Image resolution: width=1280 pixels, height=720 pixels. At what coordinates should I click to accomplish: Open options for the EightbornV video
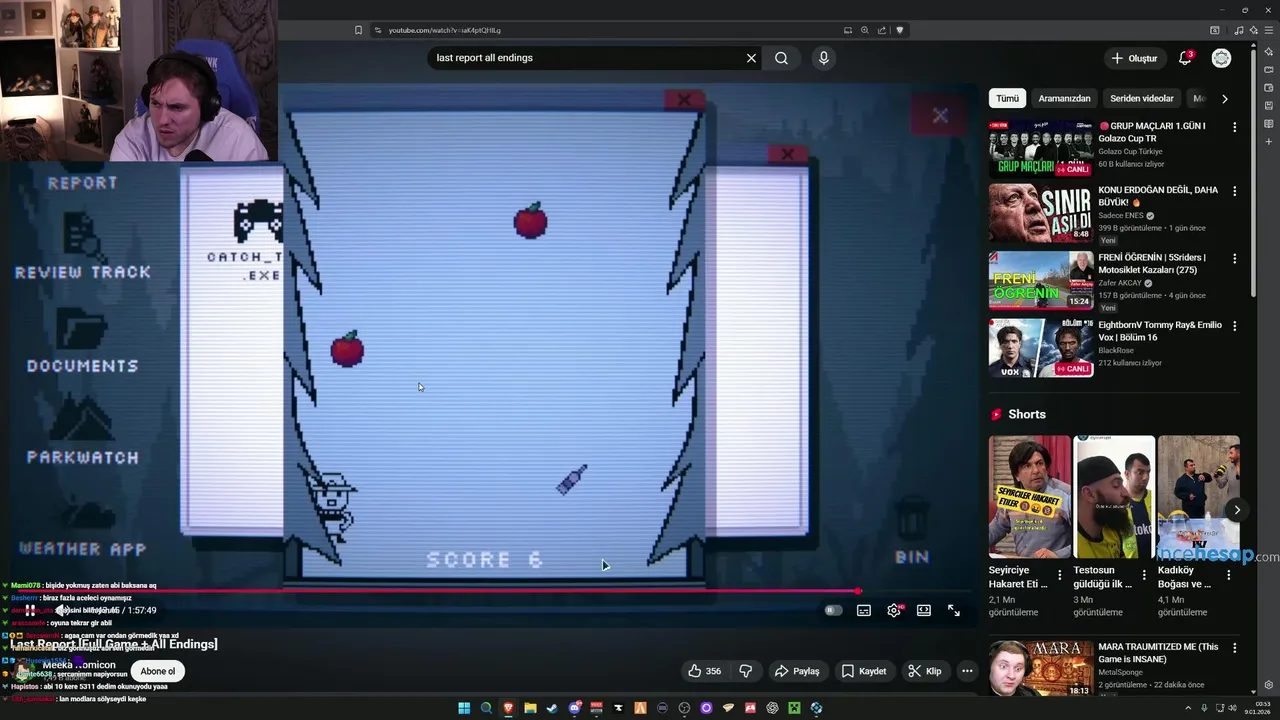coord(1234,326)
